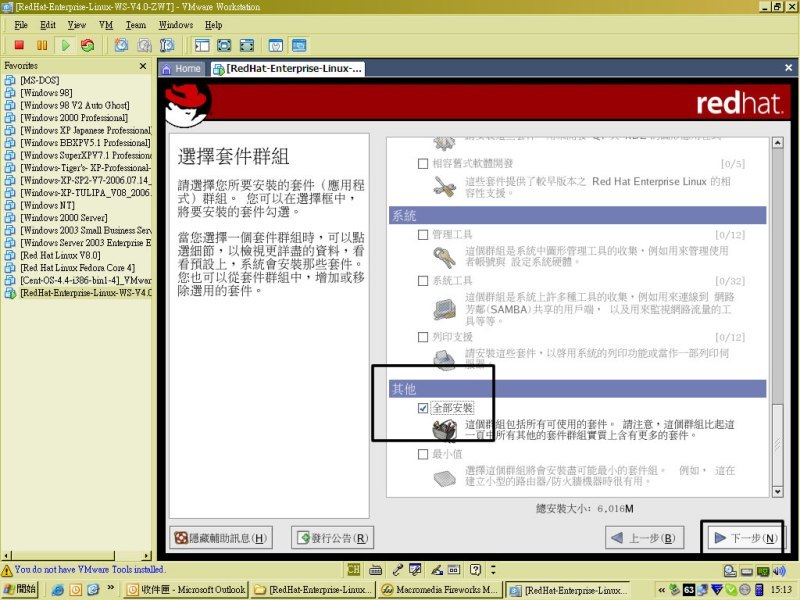This screenshot has height=600, width=800.
Task: Click Favorites panel horizontal scroll right arrow
Action: (147, 556)
